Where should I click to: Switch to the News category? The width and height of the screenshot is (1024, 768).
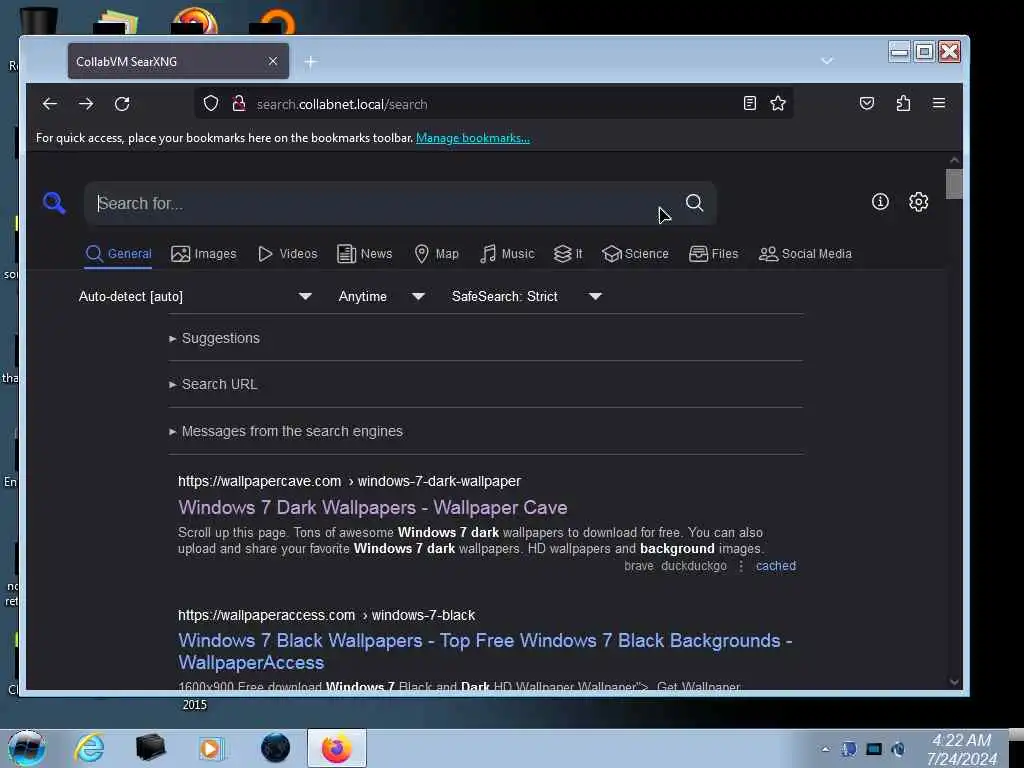pyautogui.click(x=364, y=254)
